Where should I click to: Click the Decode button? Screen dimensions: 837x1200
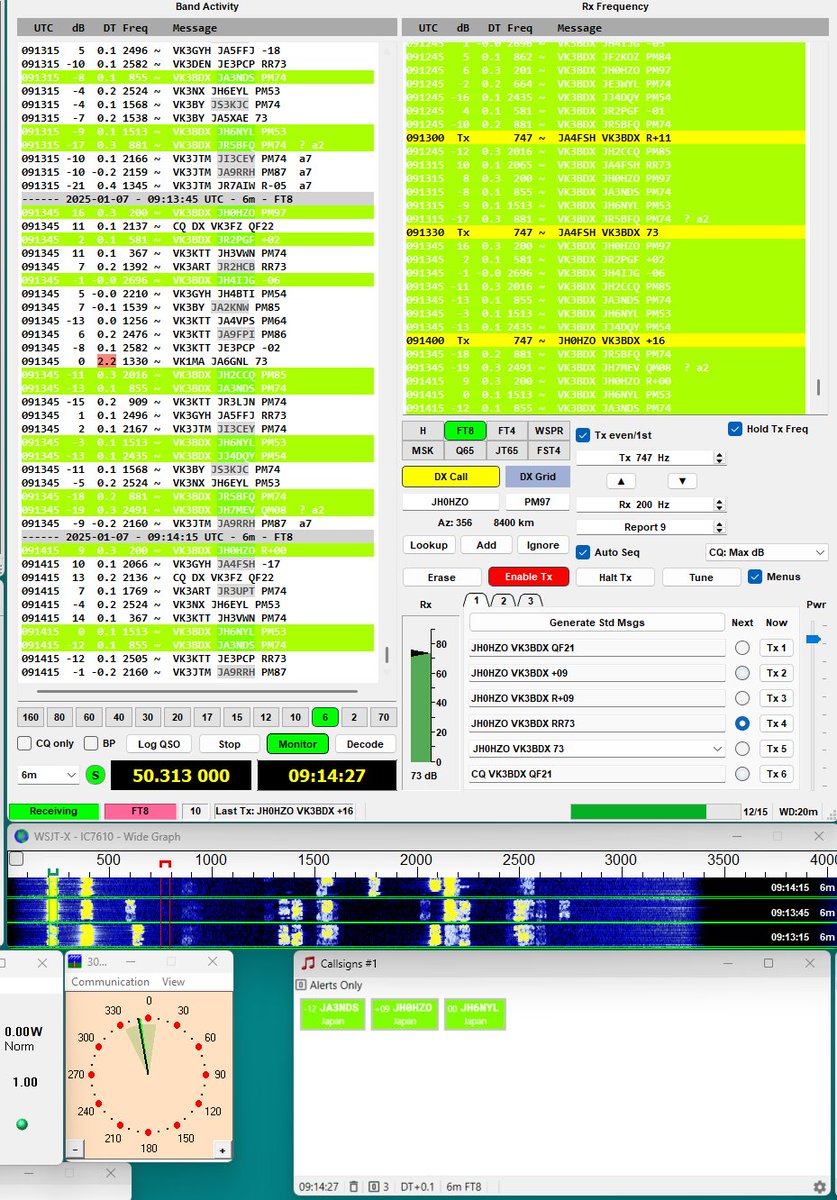pos(365,744)
